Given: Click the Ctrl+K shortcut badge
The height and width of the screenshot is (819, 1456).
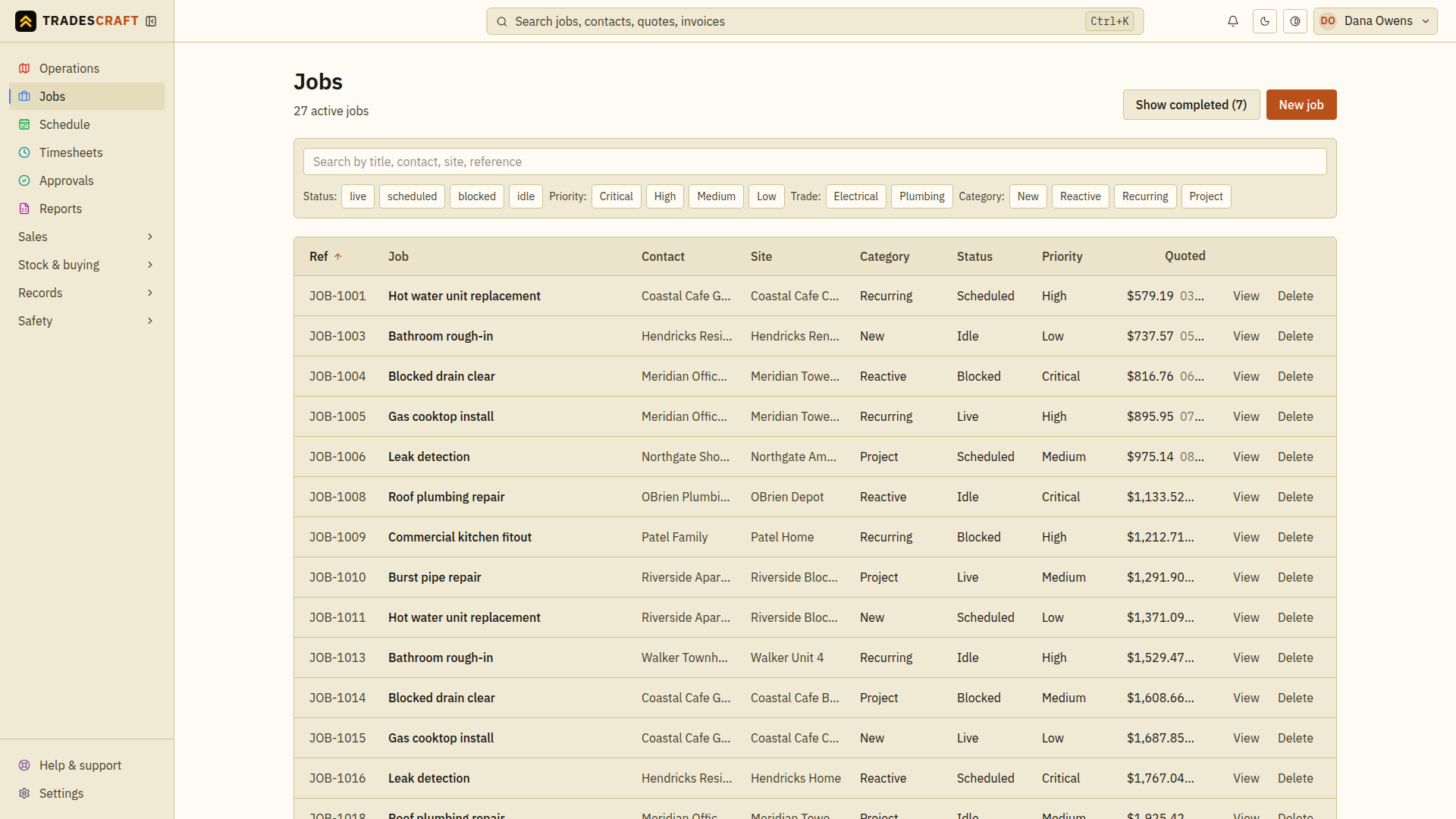Looking at the screenshot, I should [x=1109, y=21].
